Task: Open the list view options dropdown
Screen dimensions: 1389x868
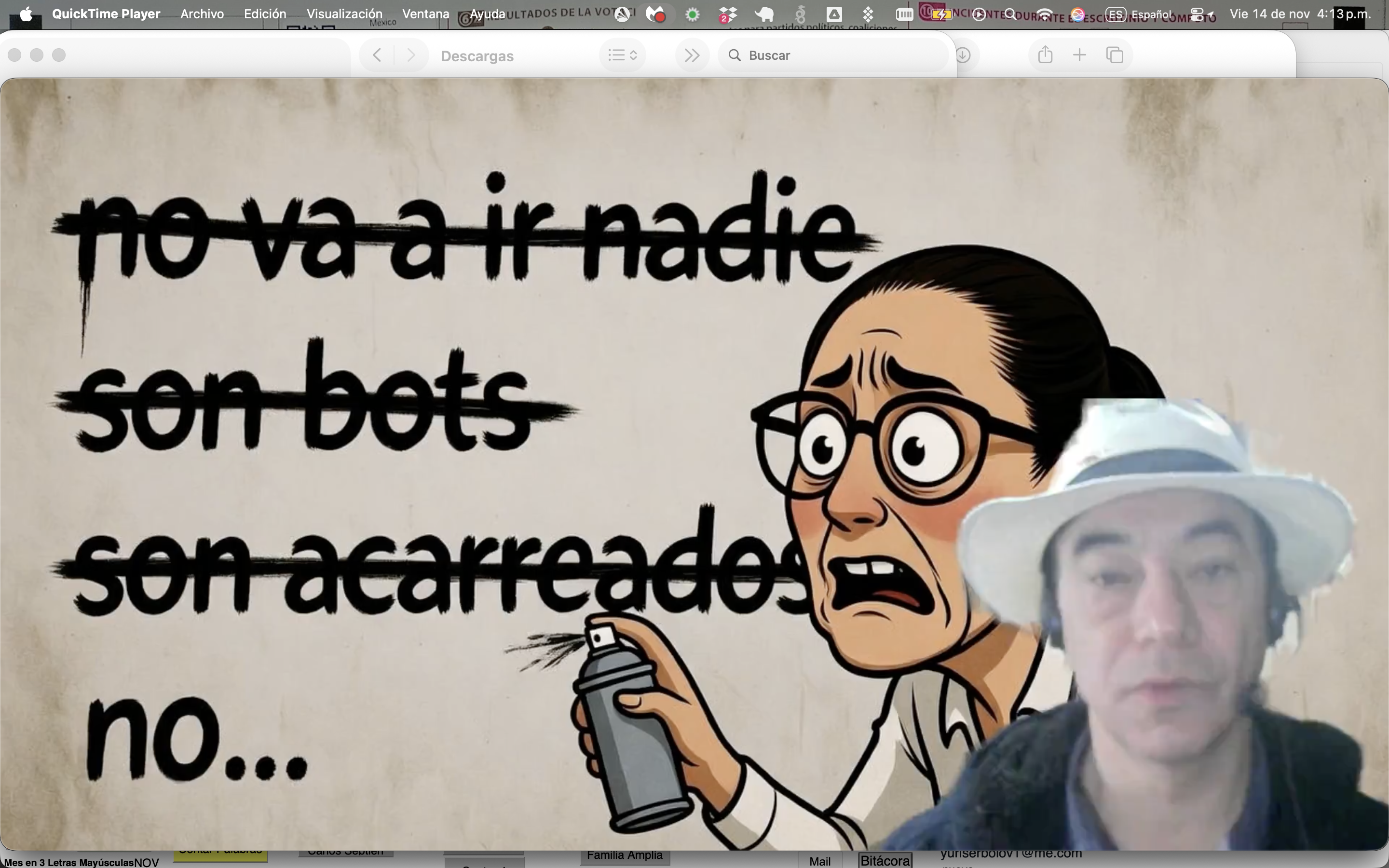Action: [623, 55]
